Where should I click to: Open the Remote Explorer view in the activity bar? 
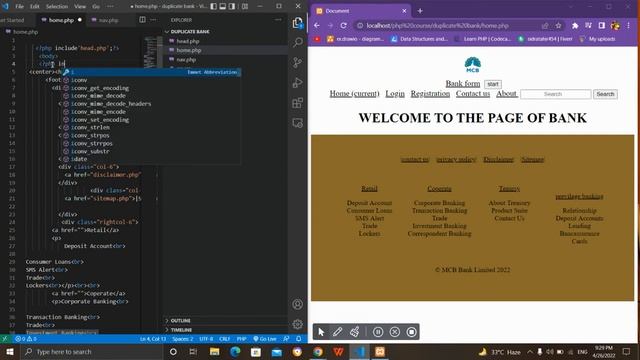(x=298, y=123)
